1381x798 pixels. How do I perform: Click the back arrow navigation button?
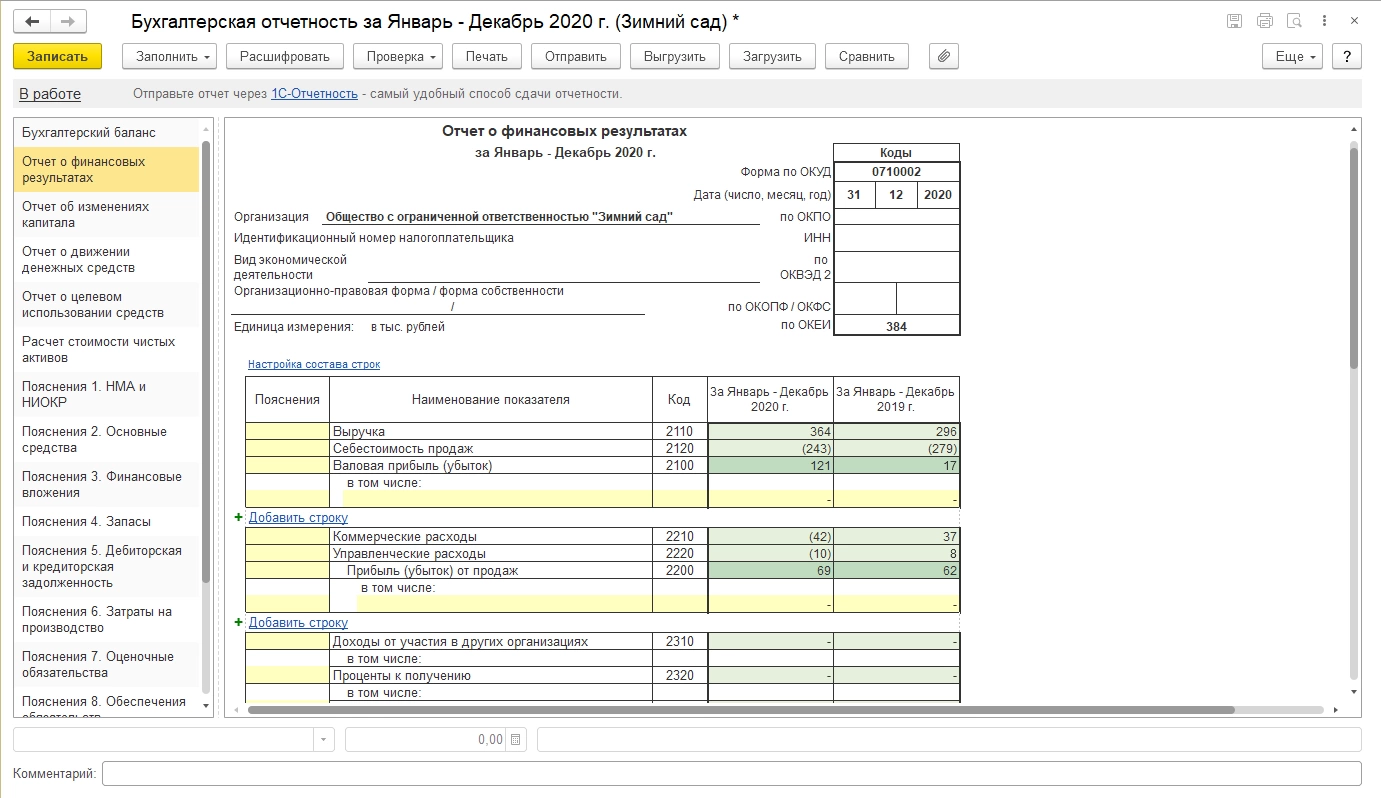32,21
